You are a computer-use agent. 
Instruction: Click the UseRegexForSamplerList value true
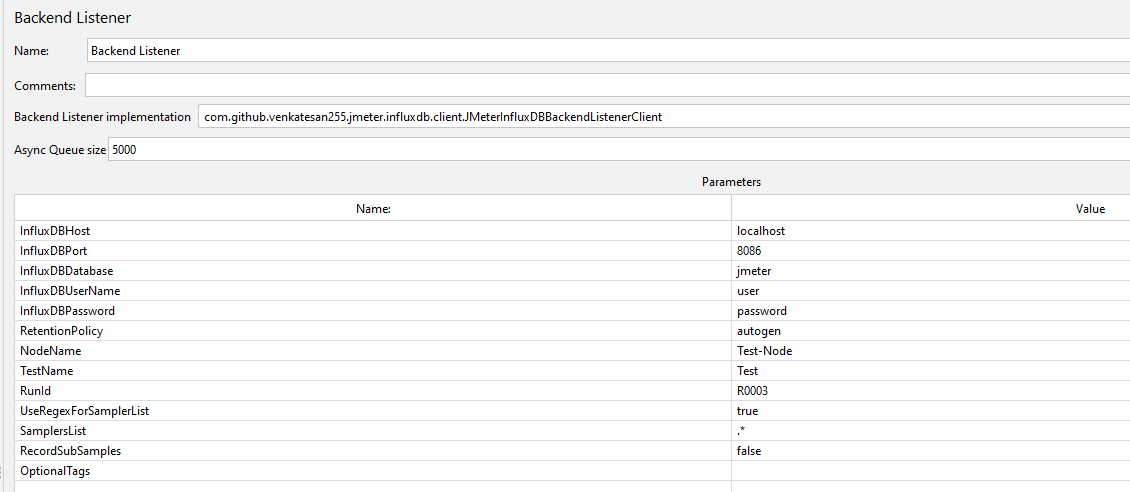click(747, 411)
